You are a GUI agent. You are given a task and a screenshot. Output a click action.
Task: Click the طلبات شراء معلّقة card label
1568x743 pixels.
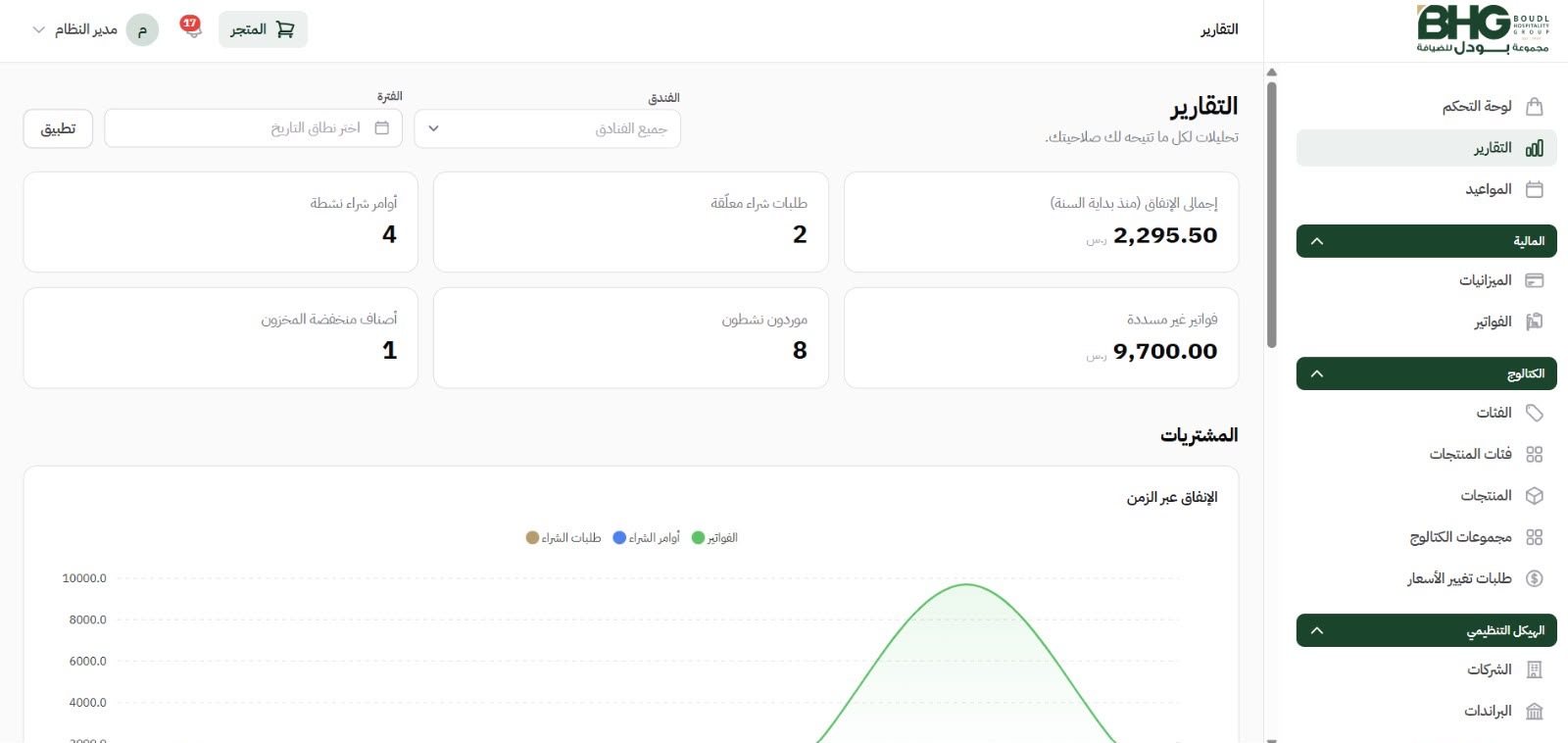(x=759, y=203)
